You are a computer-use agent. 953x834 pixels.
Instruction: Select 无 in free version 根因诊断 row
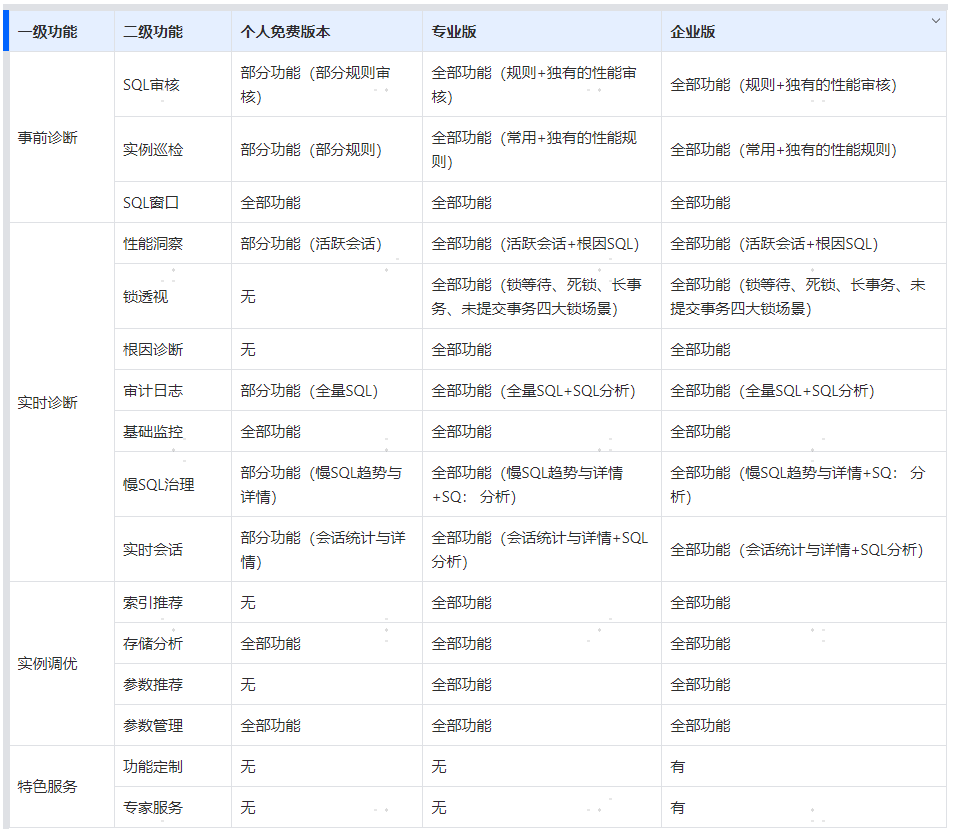tap(326, 350)
